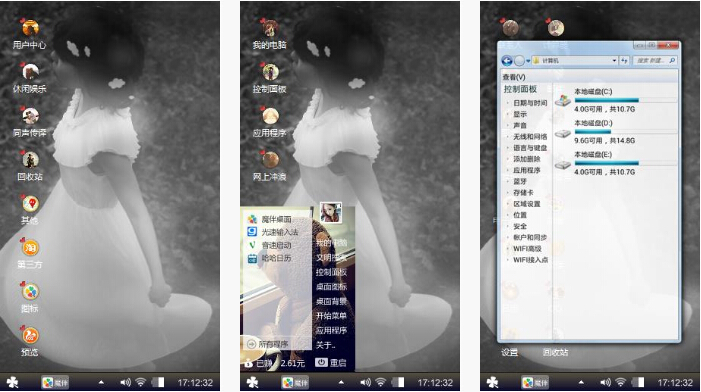Click the 重启 button in the start menu
This screenshot has width=701, height=392.
click(x=331, y=362)
